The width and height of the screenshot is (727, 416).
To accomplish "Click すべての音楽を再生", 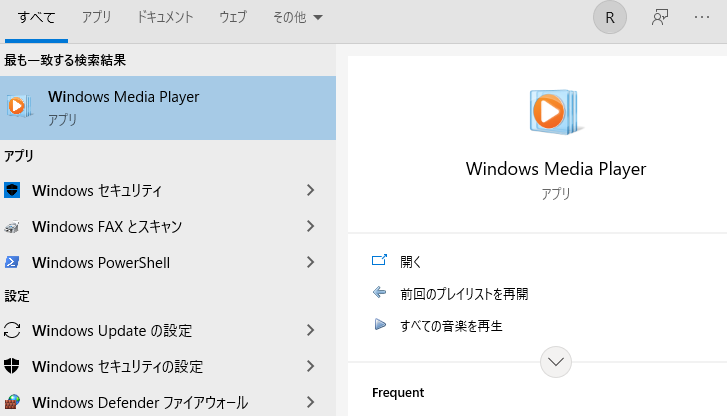I will tap(451, 326).
